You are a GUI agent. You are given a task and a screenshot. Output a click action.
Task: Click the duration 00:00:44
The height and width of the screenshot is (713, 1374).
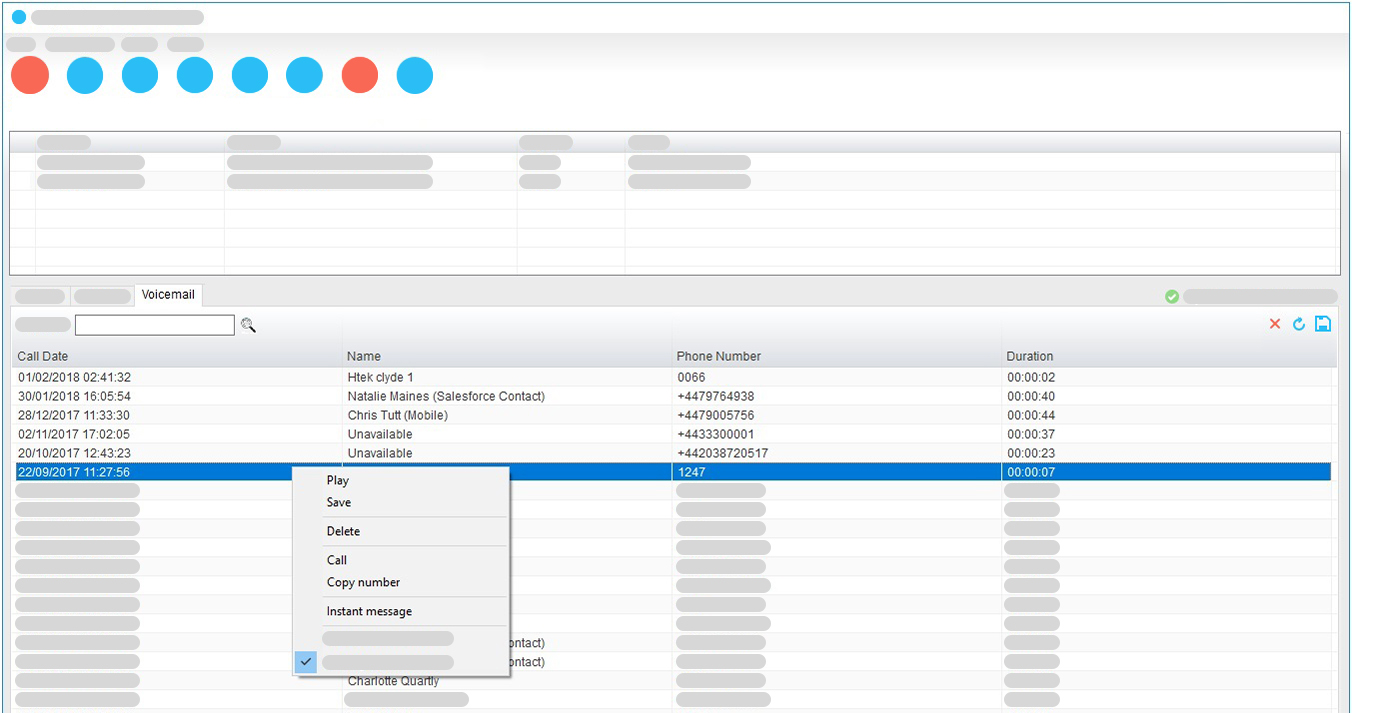pyautogui.click(x=1031, y=416)
